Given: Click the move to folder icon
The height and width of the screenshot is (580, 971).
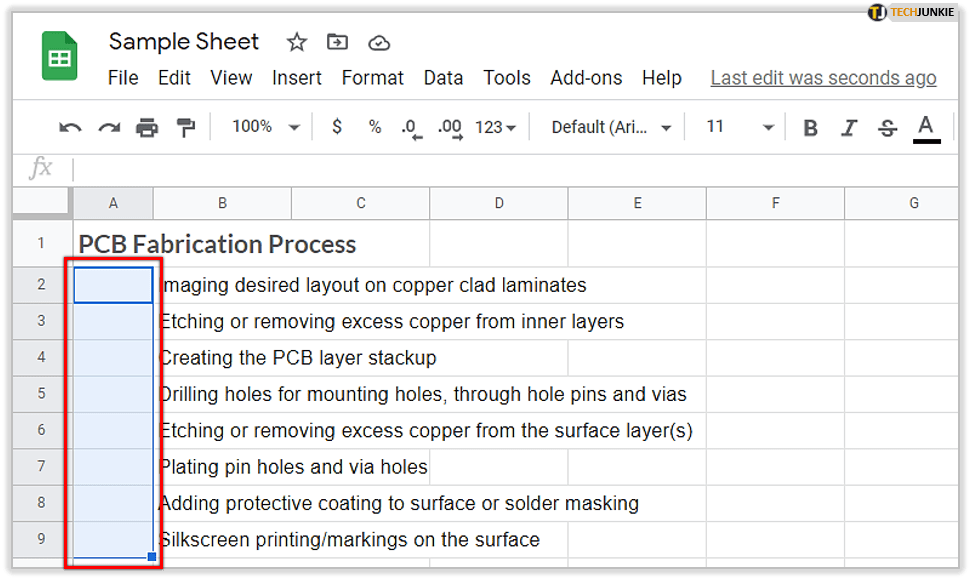Looking at the screenshot, I should (x=338, y=42).
